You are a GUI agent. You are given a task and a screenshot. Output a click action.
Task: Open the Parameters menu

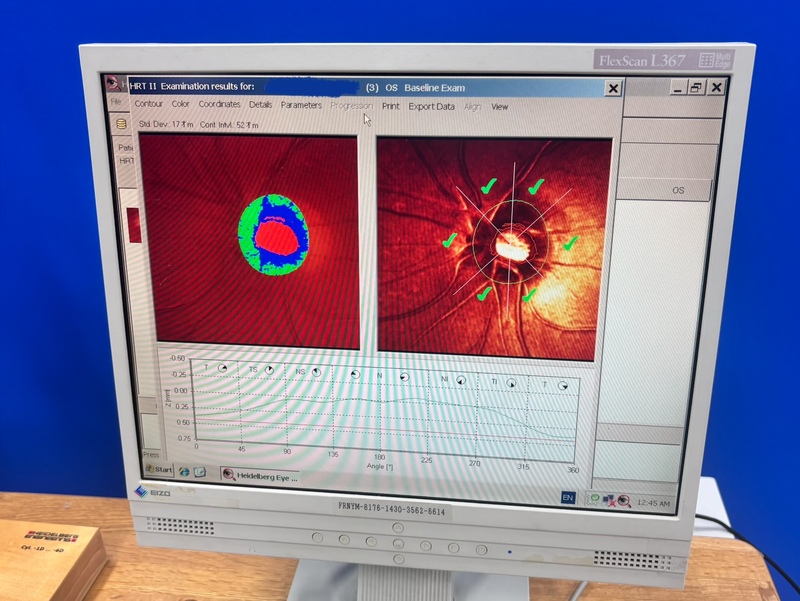301,105
